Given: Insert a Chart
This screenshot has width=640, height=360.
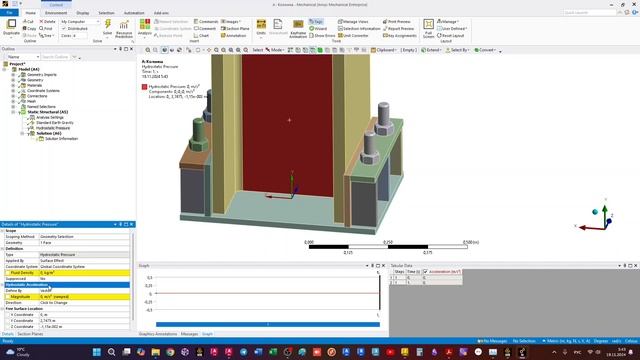Looking at the screenshot, I should click(202, 36).
